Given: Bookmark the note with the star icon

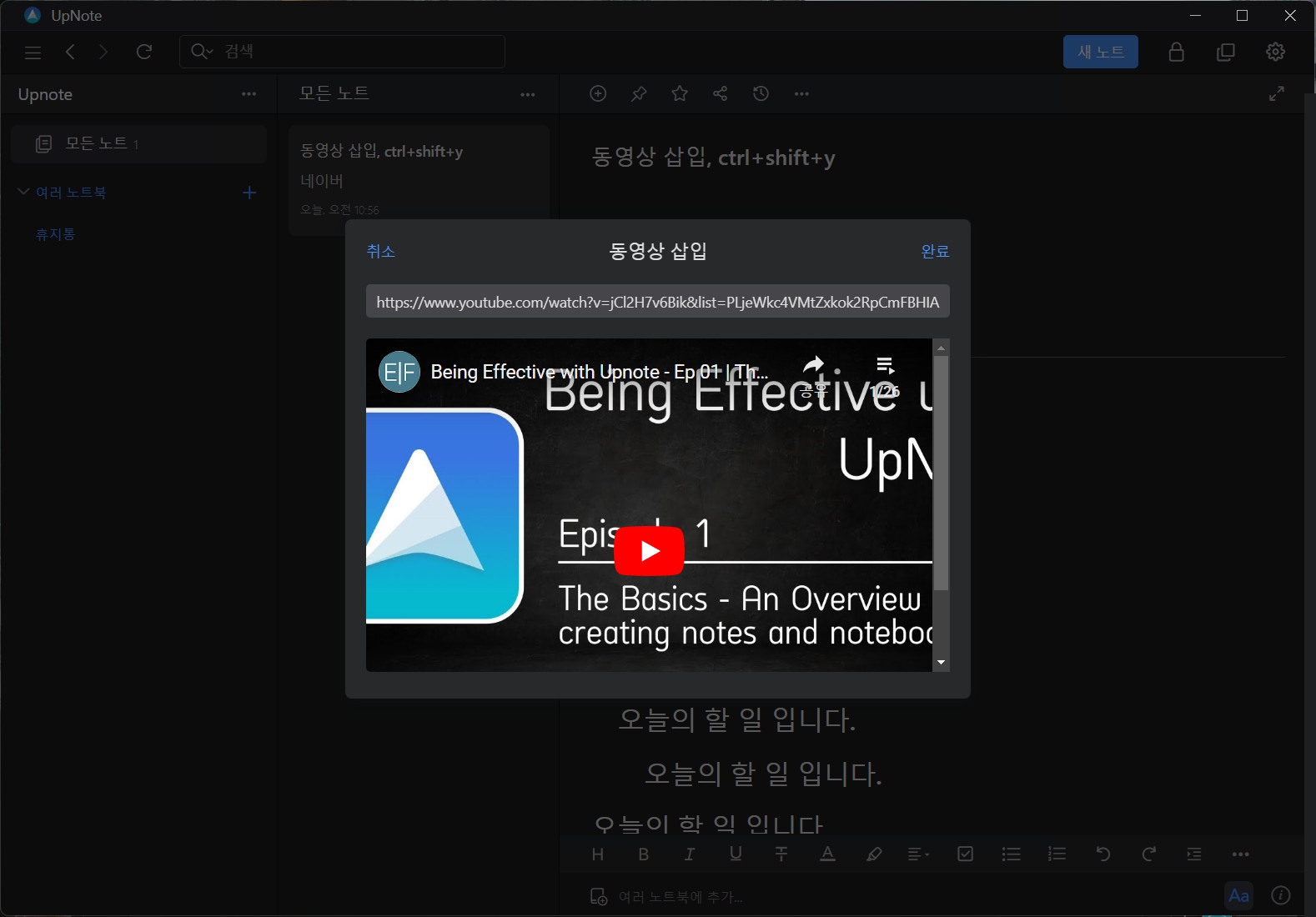Looking at the screenshot, I should tap(680, 93).
